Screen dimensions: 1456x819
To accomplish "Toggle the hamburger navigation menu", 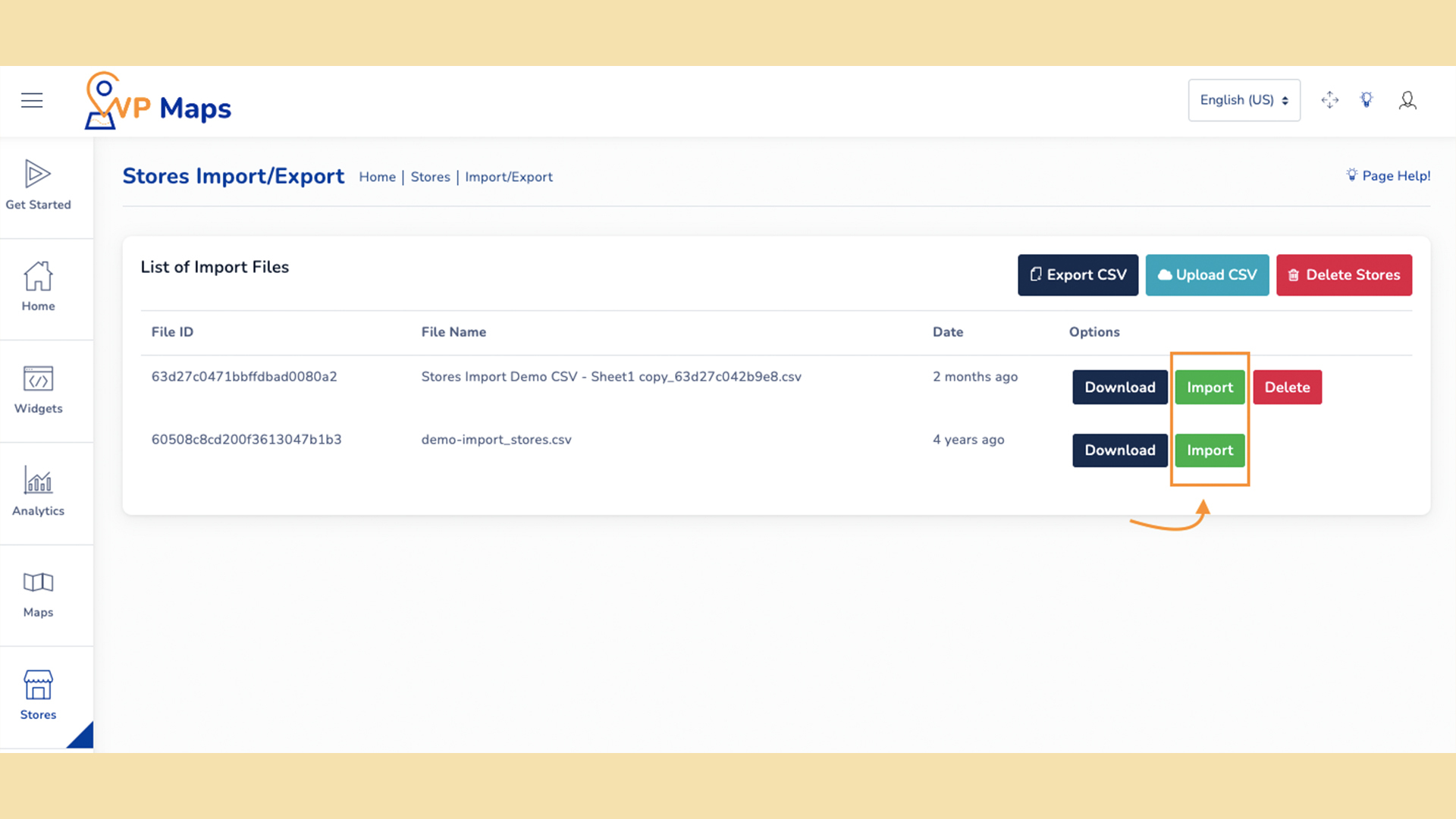I will click(31, 99).
